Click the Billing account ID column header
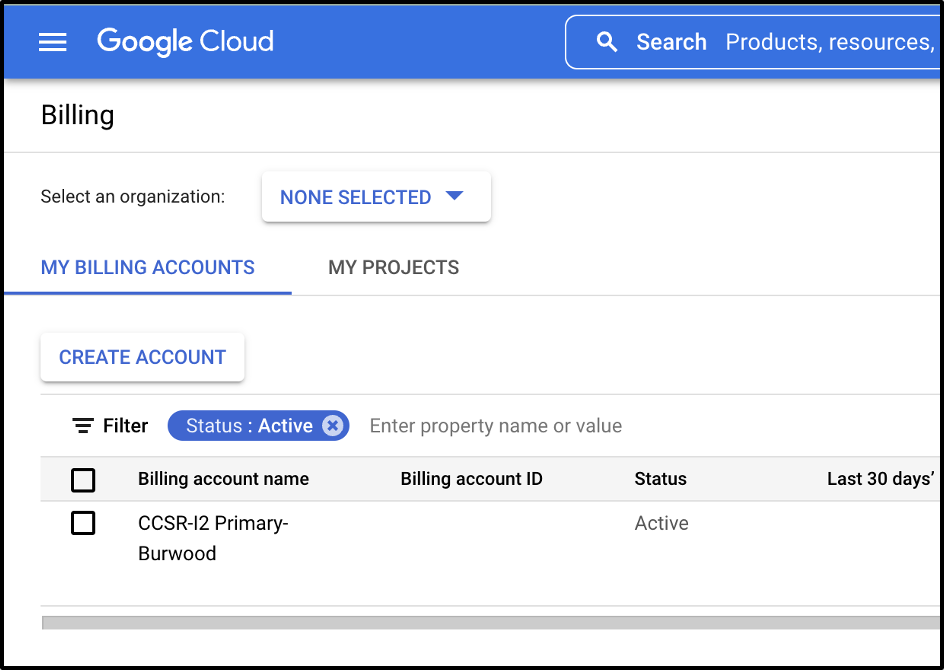The width and height of the screenshot is (944, 670). [x=471, y=479]
